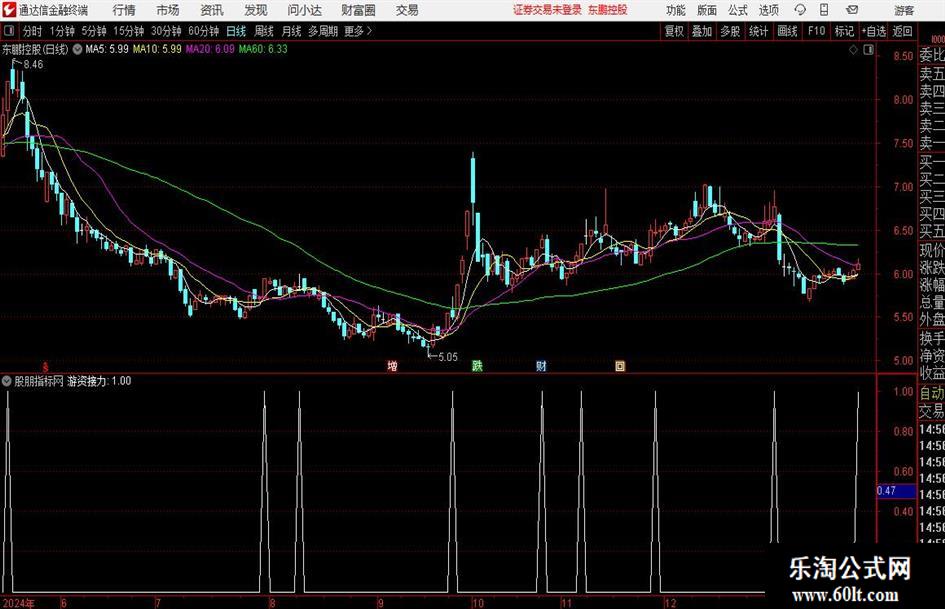Switch to the 15分钟 period tab

(x=129, y=31)
